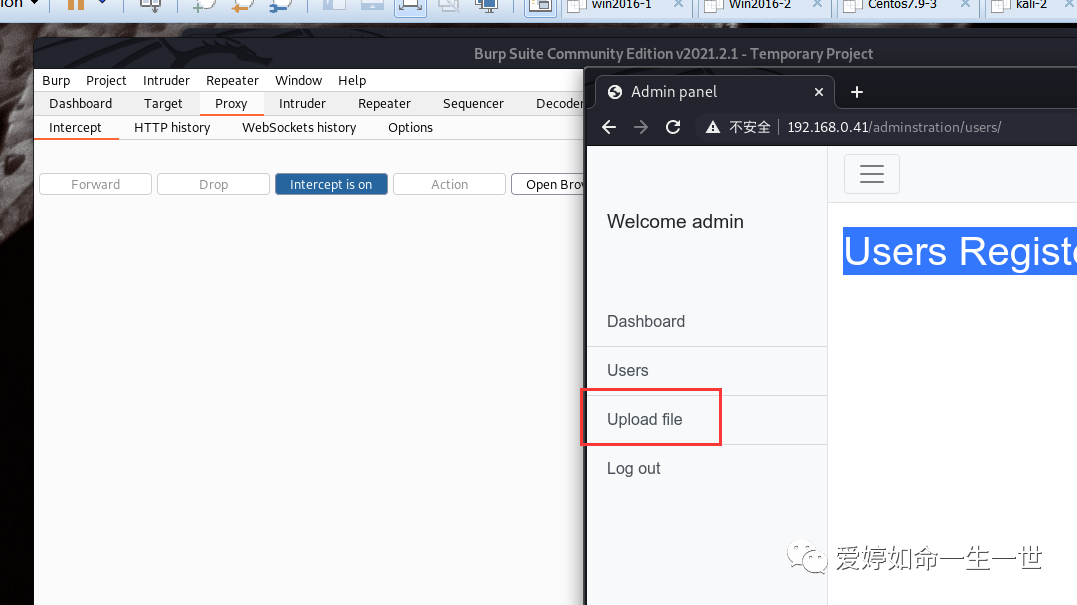Click the Drop button
The height and width of the screenshot is (605, 1077).
[x=213, y=184]
